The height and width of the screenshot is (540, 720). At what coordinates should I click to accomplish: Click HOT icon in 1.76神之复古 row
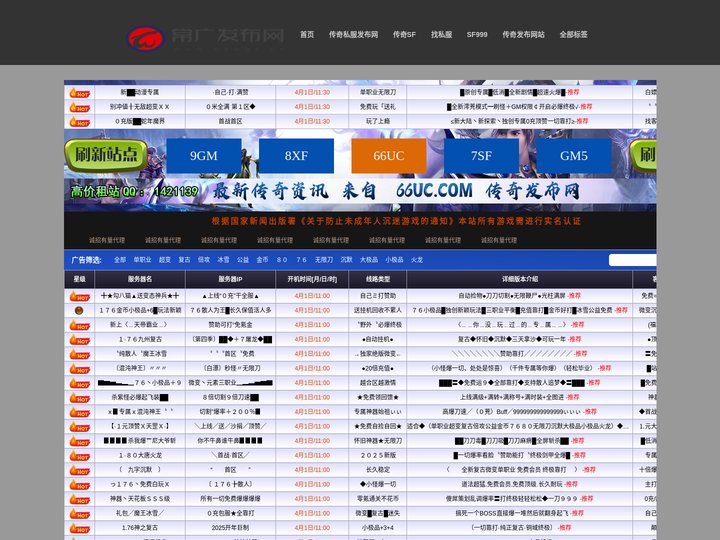pos(79,528)
